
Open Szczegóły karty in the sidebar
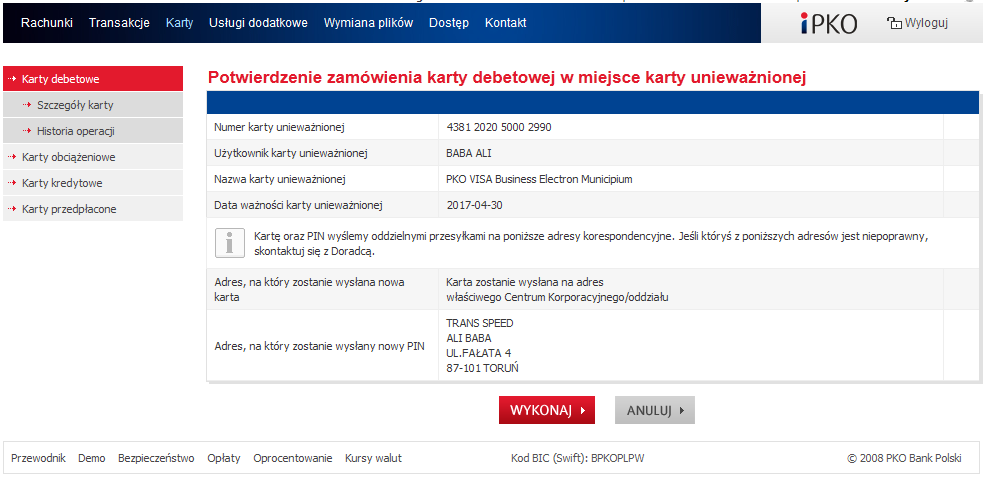point(93,105)
